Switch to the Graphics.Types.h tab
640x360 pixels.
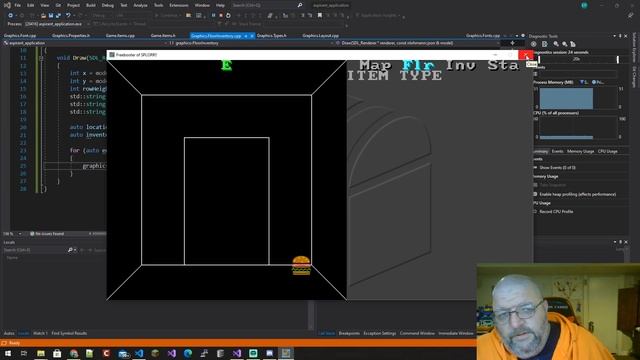(x=271, y=36)
